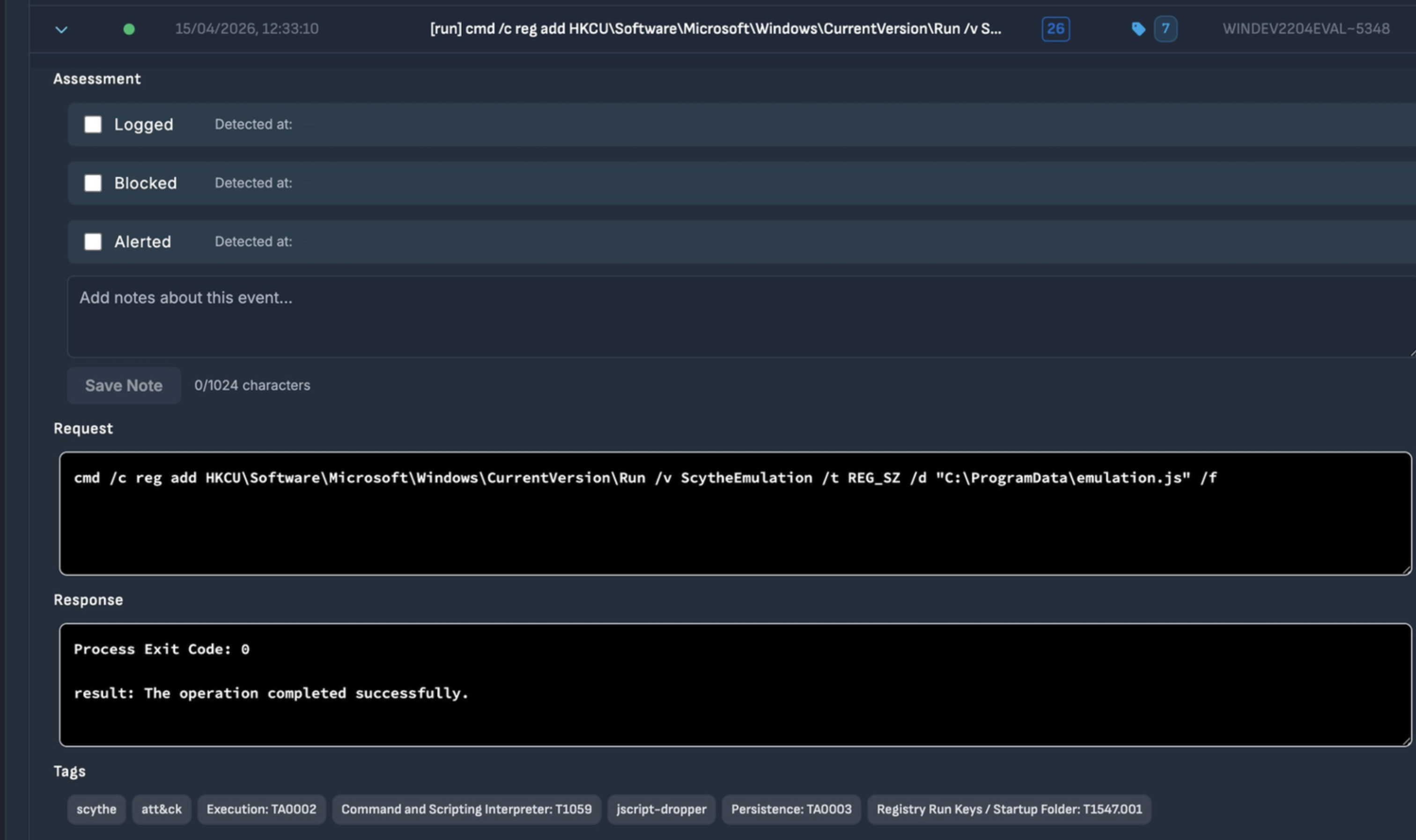The image size is (1416, 840).
Task: Check the Blocked assessment checkbox
Action: [x=93, y=183]
